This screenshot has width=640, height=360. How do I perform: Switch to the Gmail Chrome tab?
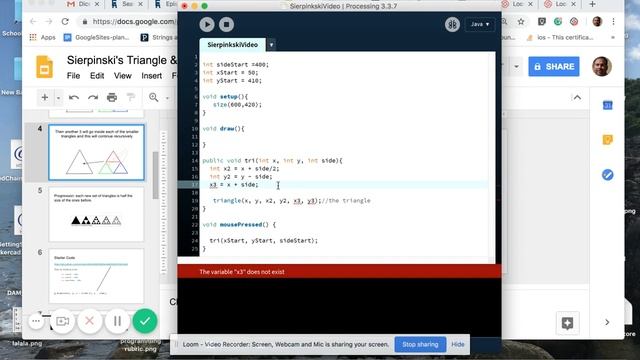coord(83,4)
